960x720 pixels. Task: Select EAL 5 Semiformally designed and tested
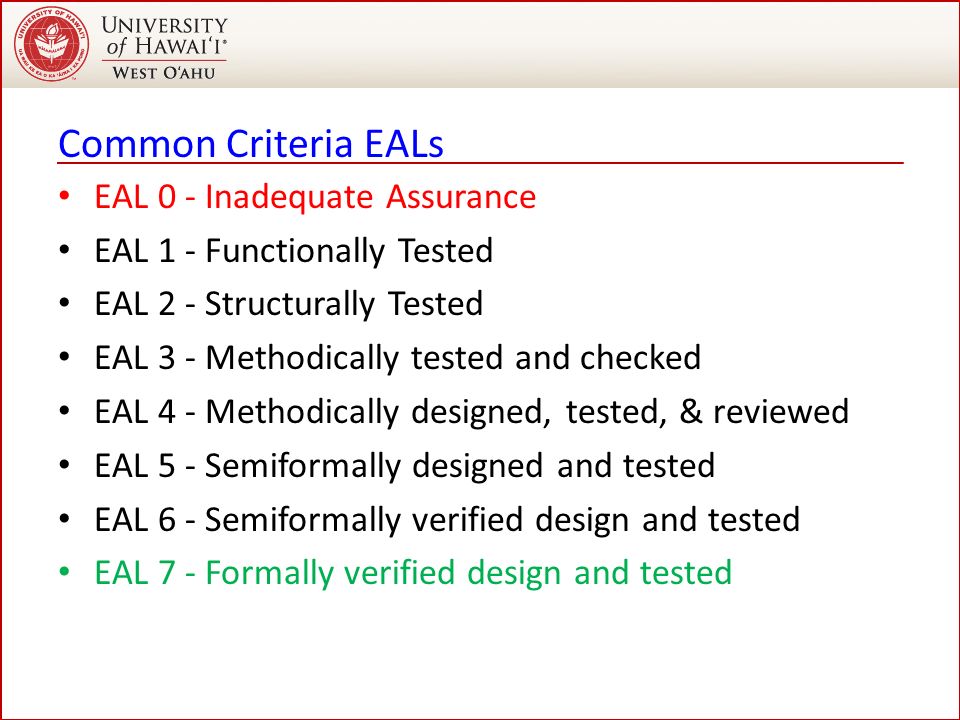coord(405,466)
